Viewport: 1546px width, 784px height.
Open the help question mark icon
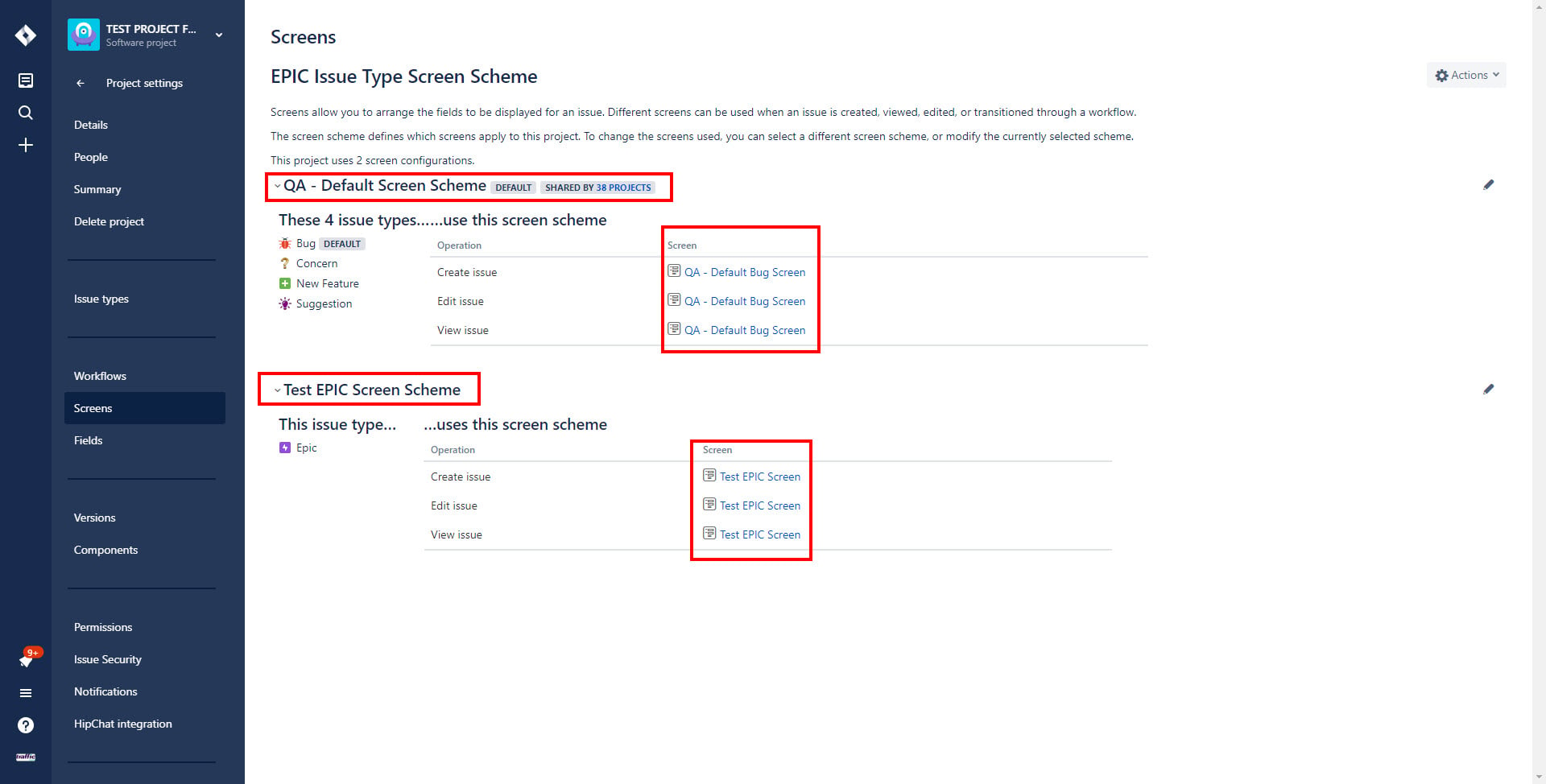pyautogui.click(x=26, y=725)
